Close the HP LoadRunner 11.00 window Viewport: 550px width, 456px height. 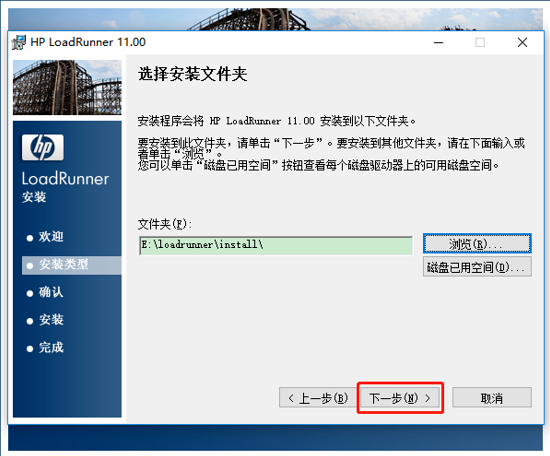[522, 42]
